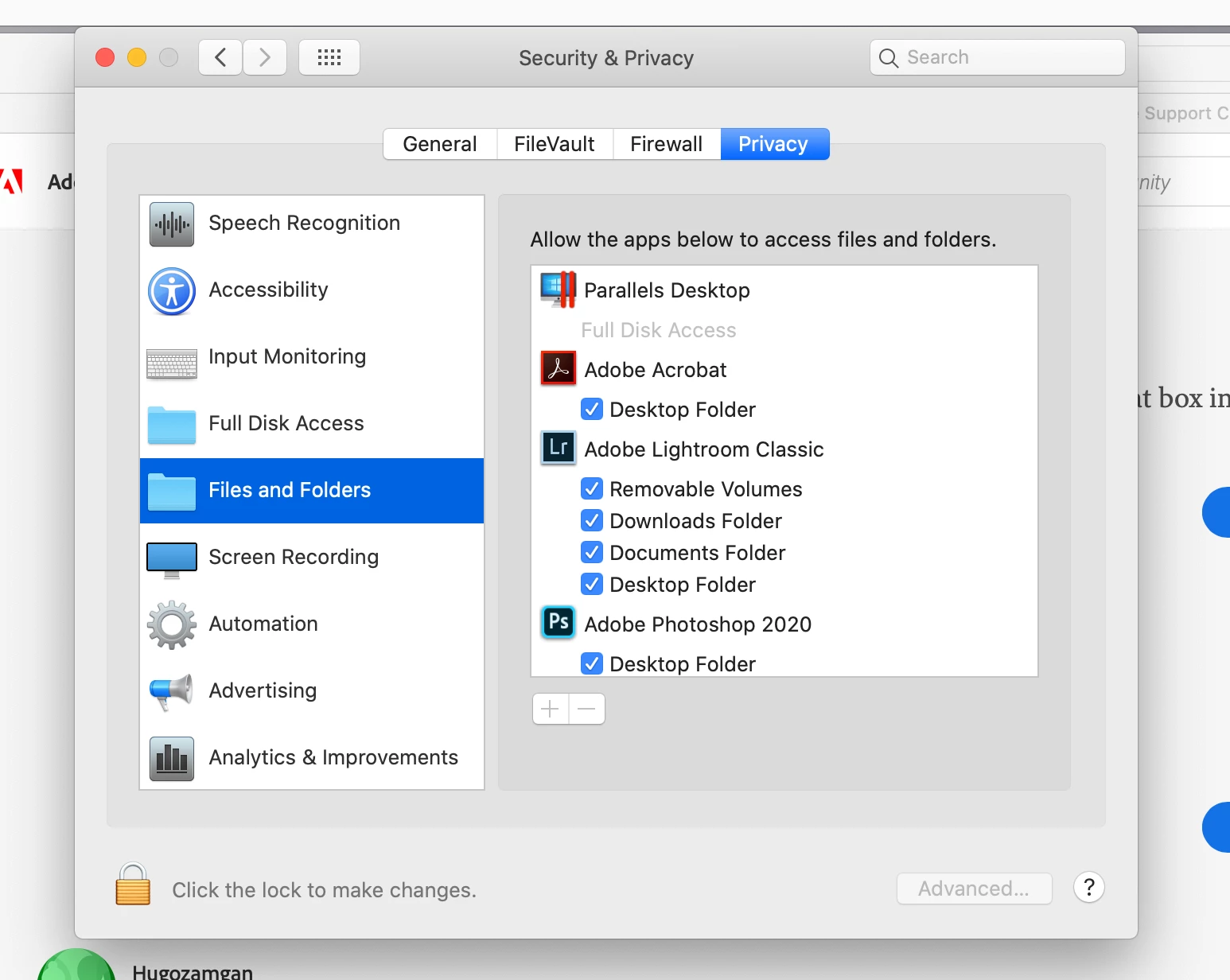Click the Adobe Acrobat app icon
The image size is (1230, 980).
click(559, 368)
